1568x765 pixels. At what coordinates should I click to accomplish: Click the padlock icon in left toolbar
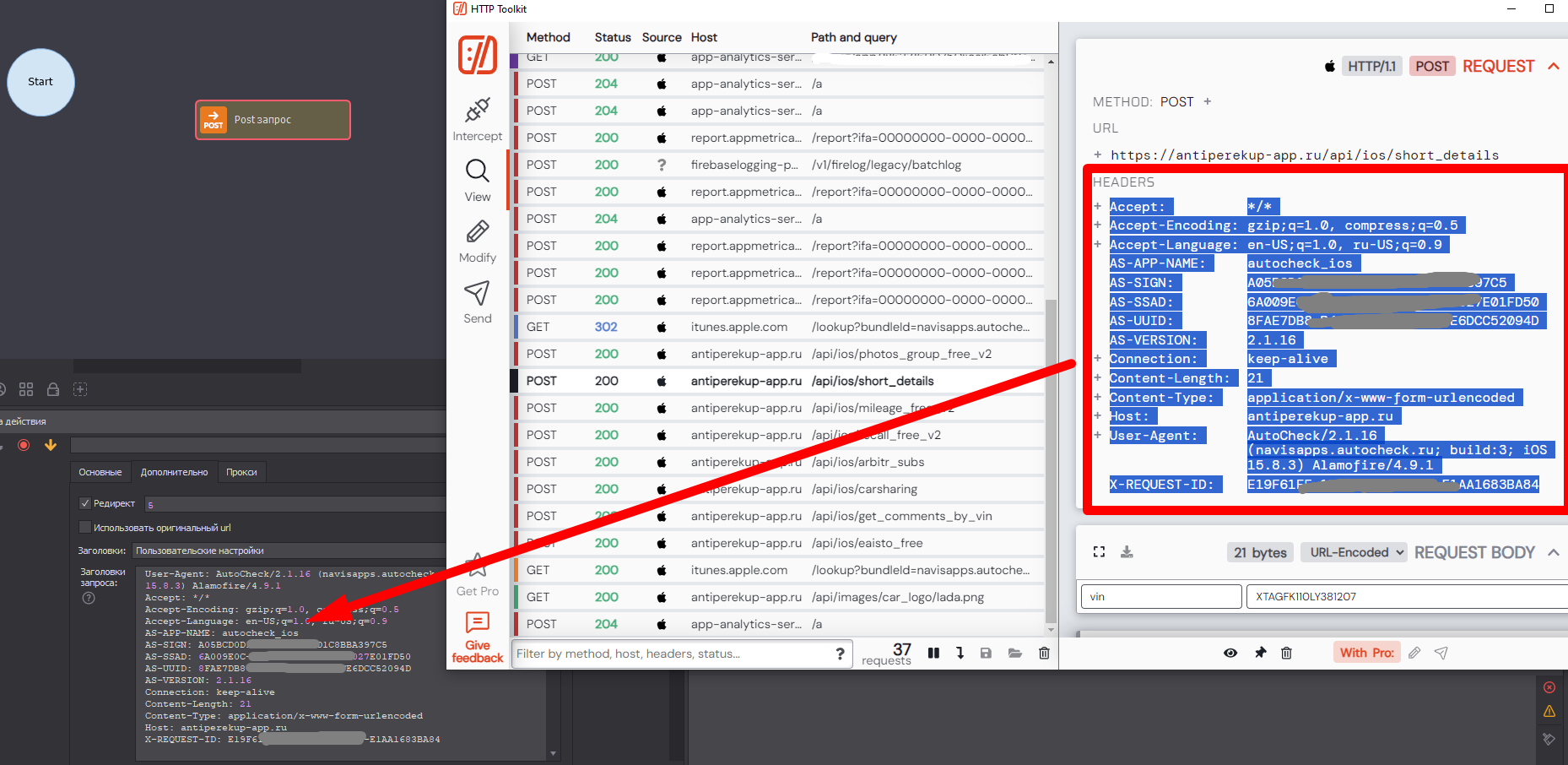pos(53,389)
